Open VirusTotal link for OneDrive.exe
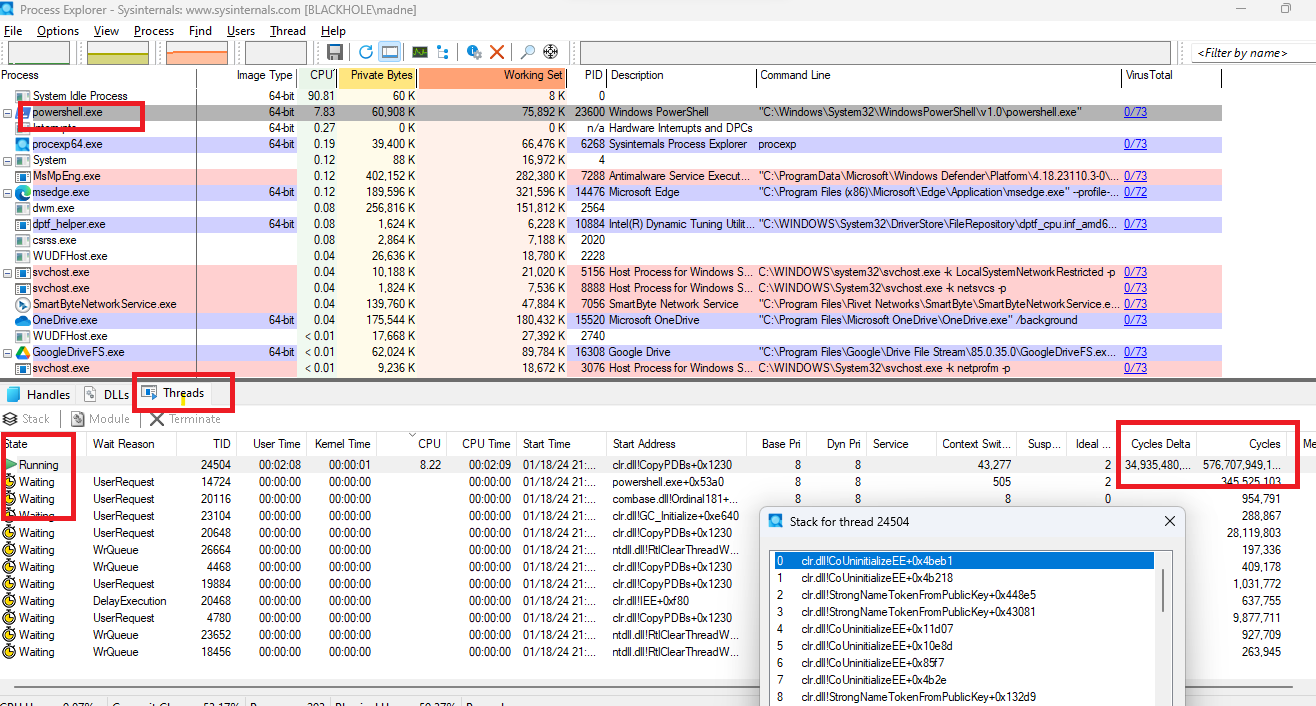The width and height of the screenshot is (1316, 706). coord(1135,320)
